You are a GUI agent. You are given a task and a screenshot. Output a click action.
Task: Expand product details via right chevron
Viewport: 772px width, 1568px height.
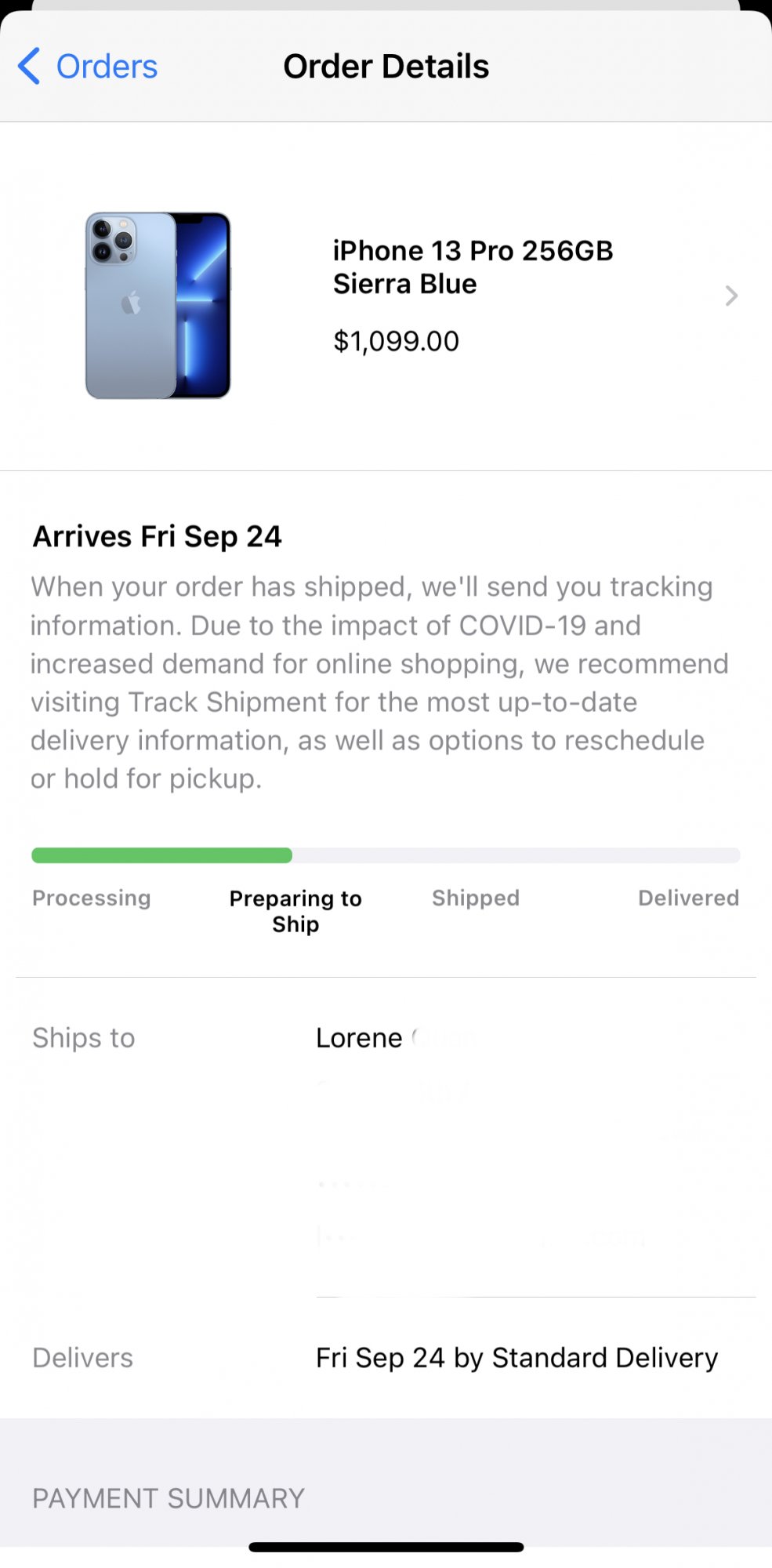[x=730, y=296]
